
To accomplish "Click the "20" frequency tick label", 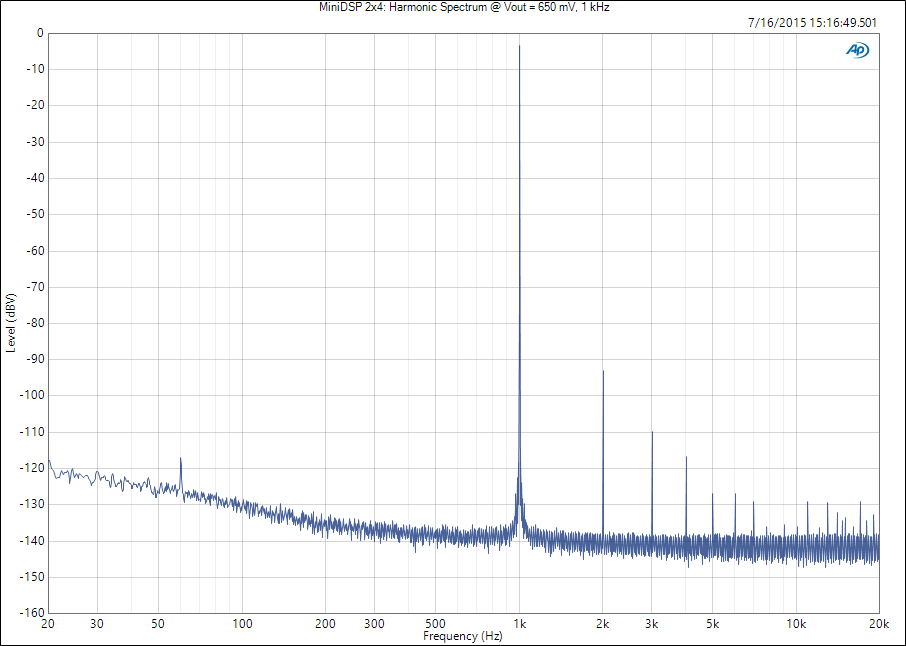I will tap(48, 624).
